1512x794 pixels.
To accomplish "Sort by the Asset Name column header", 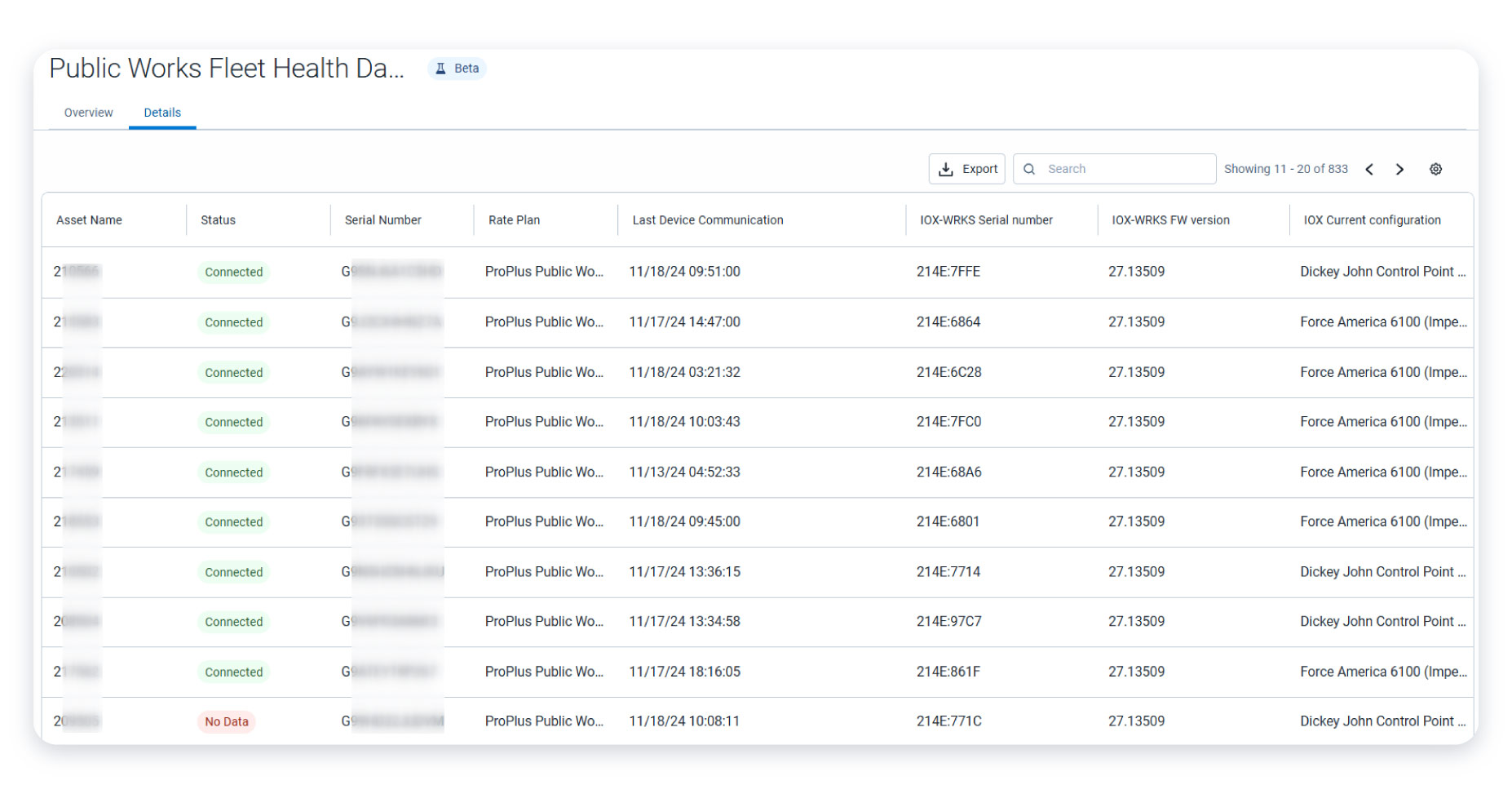I will (88, 220).
